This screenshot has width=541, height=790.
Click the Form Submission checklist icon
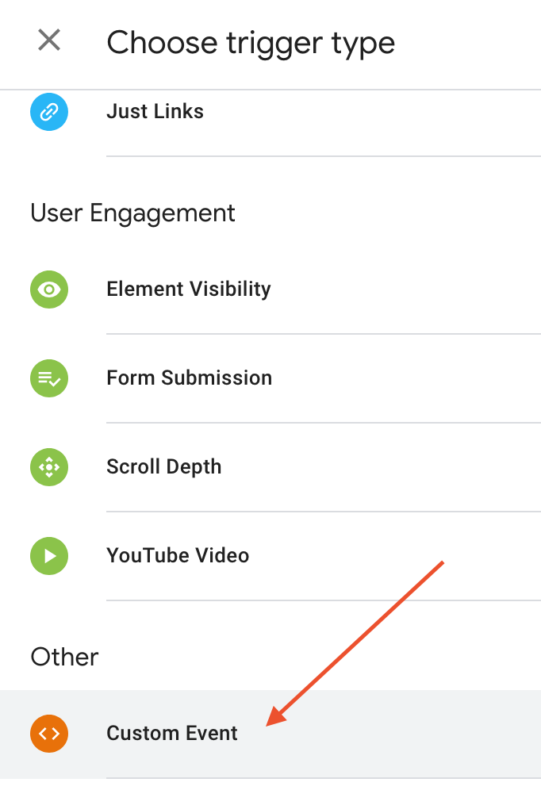tap(49, 378)
